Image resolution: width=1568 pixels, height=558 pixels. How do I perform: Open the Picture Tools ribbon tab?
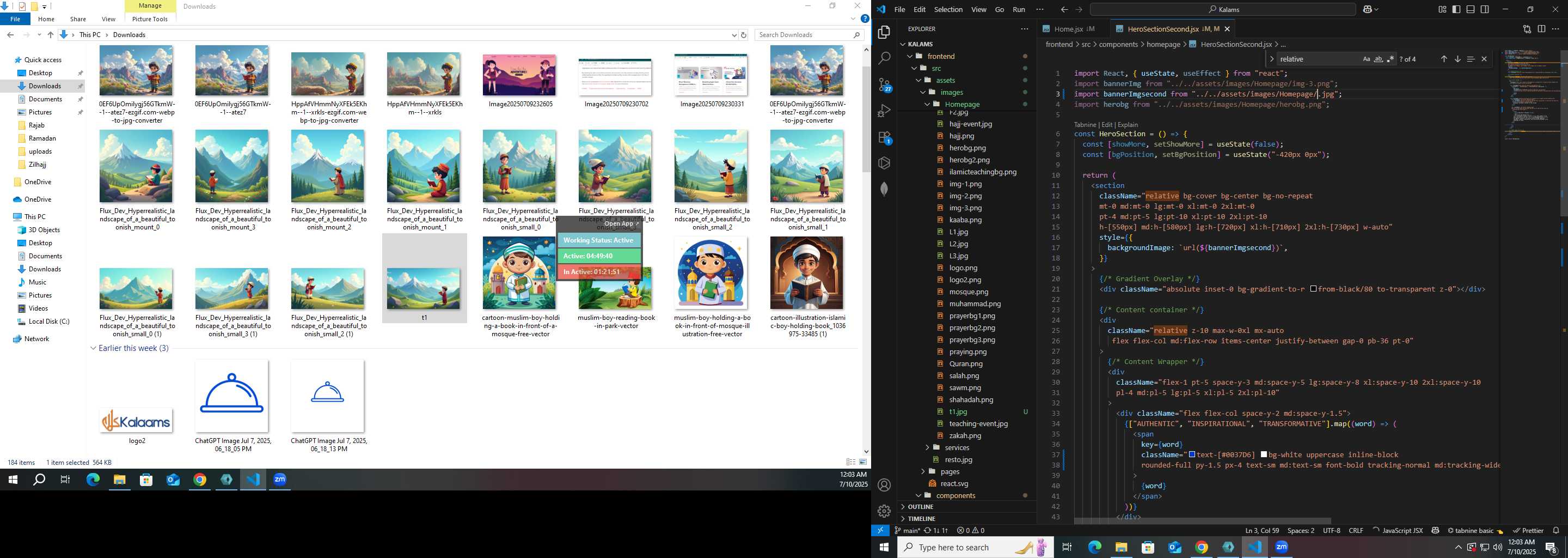(x=150, y=19)
